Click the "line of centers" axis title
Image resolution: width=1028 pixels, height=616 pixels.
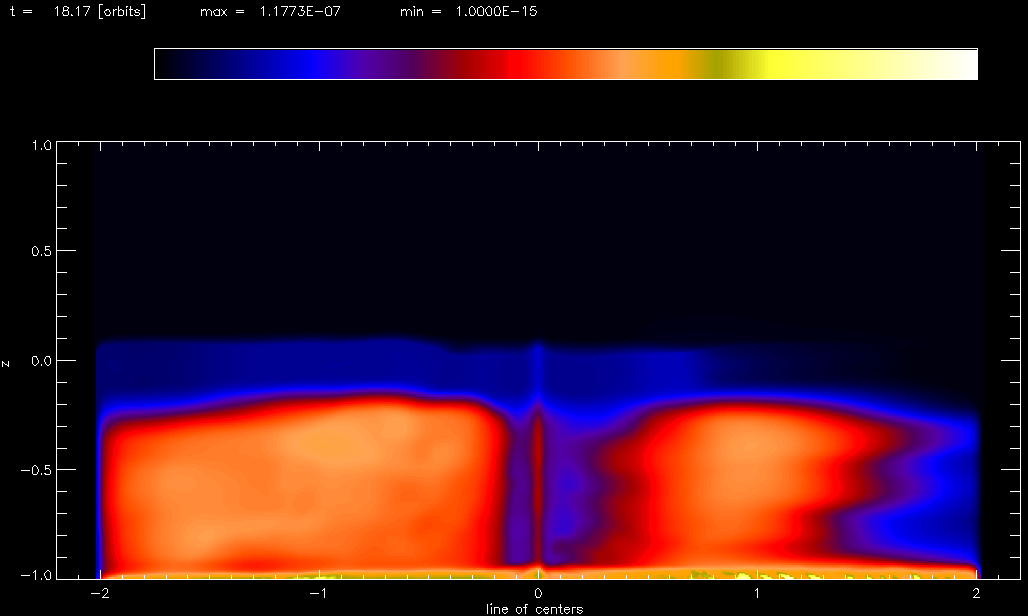coord(534,608)
